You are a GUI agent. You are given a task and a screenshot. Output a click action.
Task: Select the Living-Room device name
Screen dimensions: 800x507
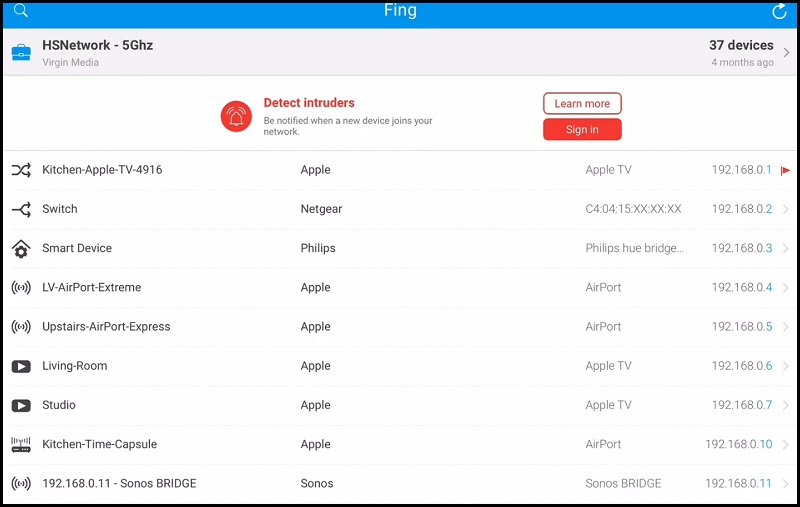(x=74, y=366)
